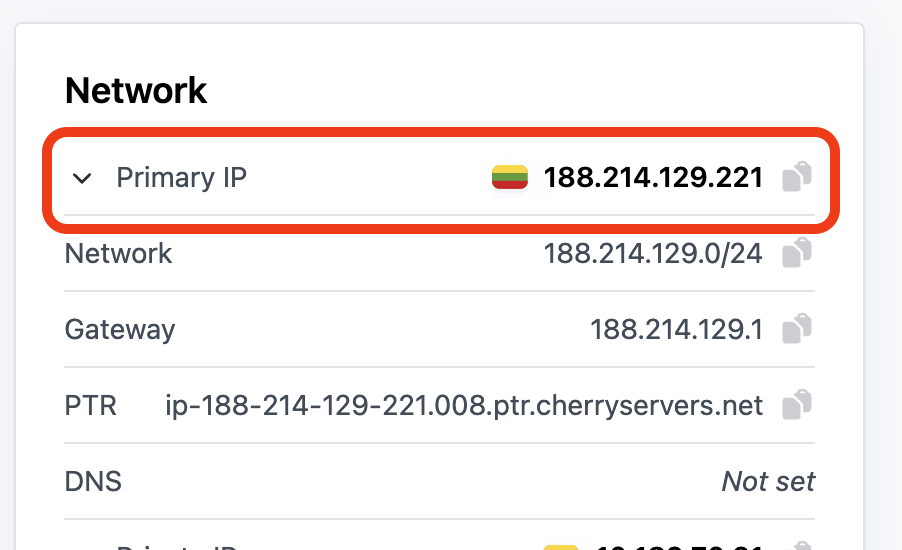Copy the Network 188.214.129.0/24 value
Viewport: 902px width, 550px height.
pyautogui.click(x=796, y=253)
